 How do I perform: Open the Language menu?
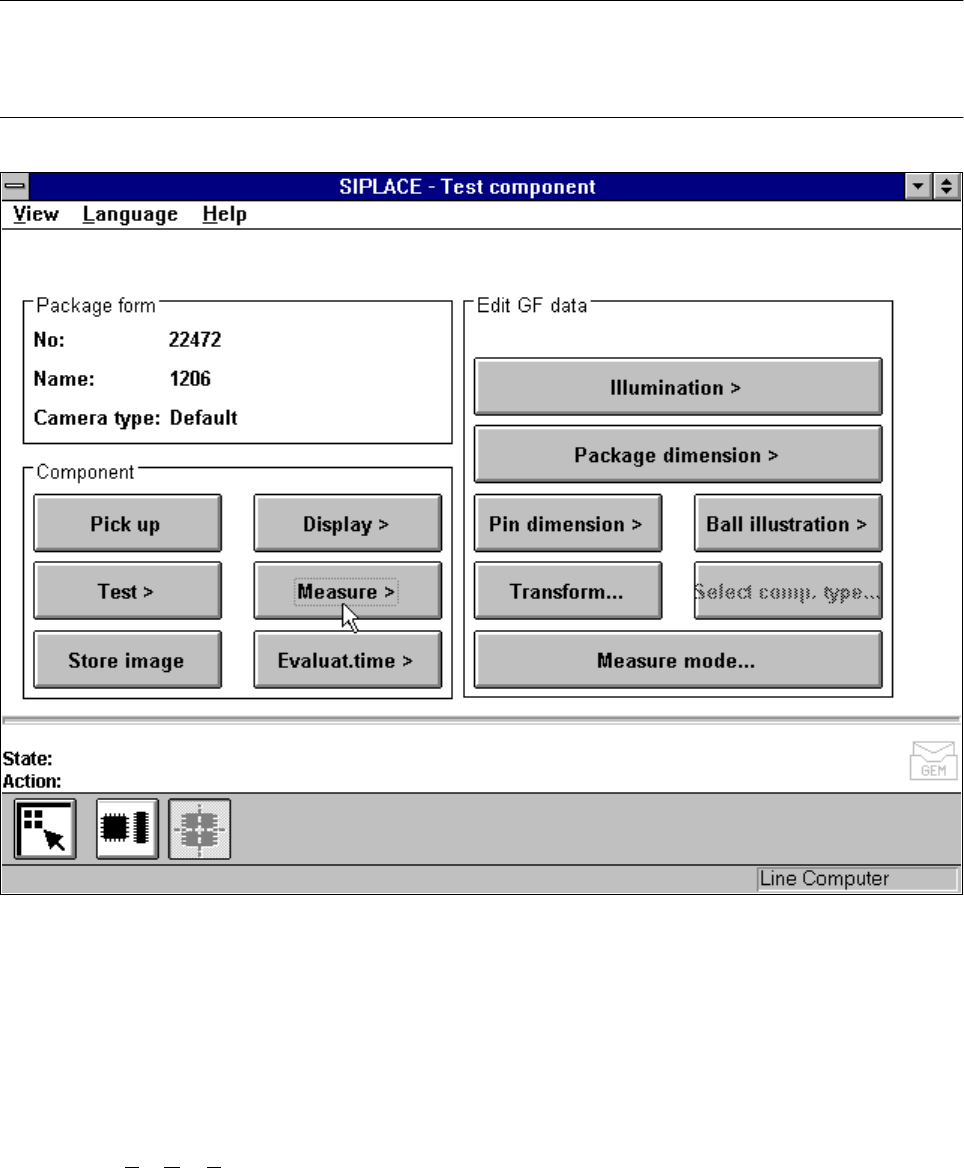coord(130,215)
